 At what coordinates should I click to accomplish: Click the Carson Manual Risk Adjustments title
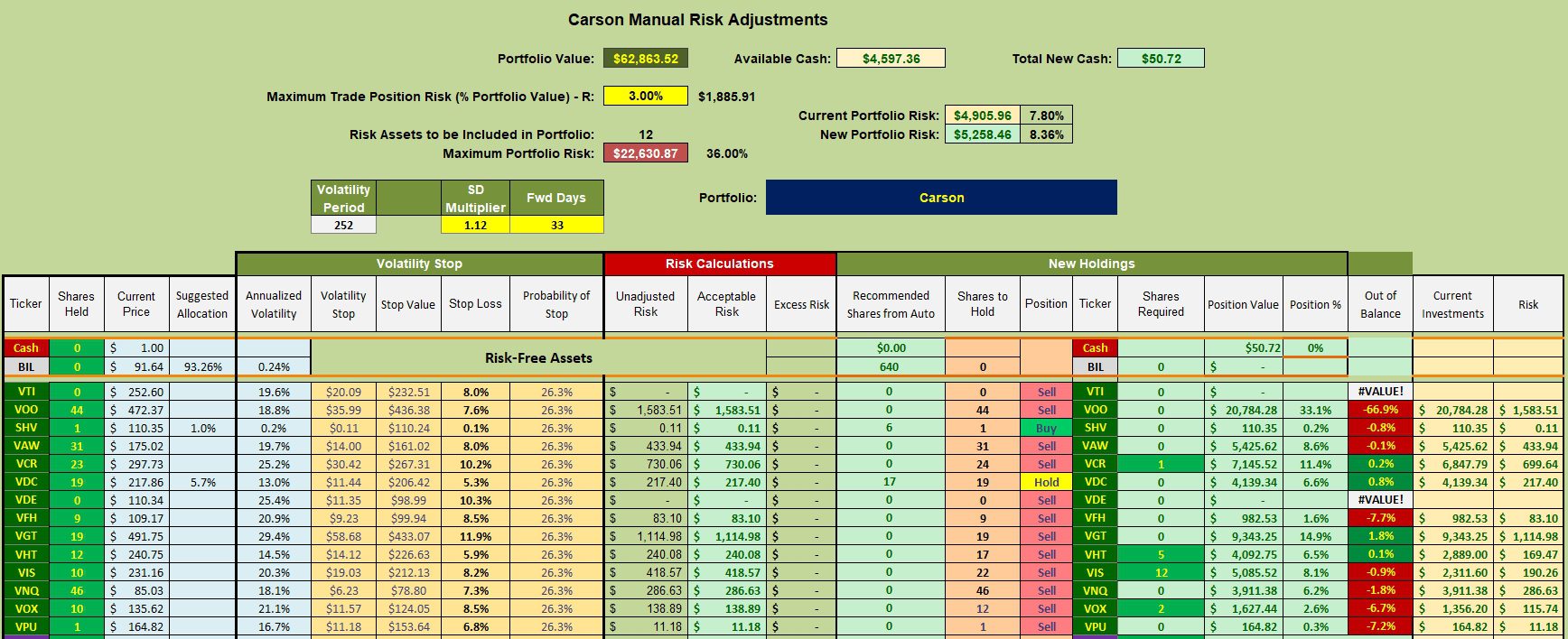pos(697,20)
